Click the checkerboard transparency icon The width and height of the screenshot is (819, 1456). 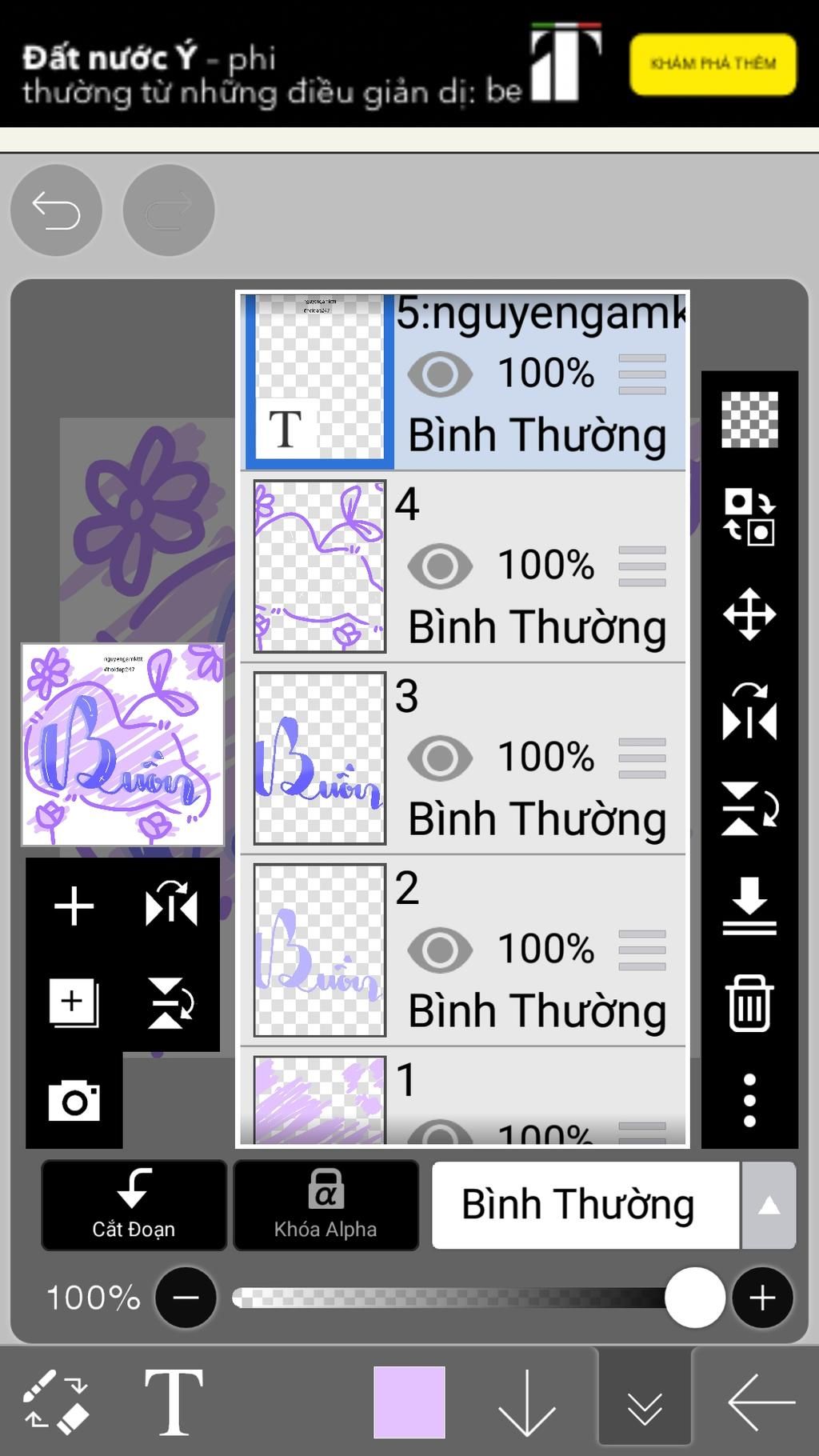[x=749, y=419]
